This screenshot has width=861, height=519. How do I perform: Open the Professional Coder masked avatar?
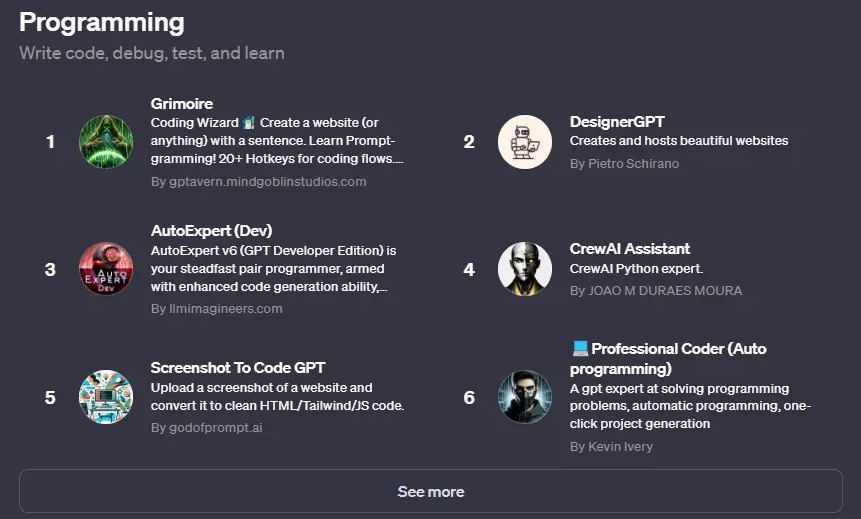click(525, 397)
